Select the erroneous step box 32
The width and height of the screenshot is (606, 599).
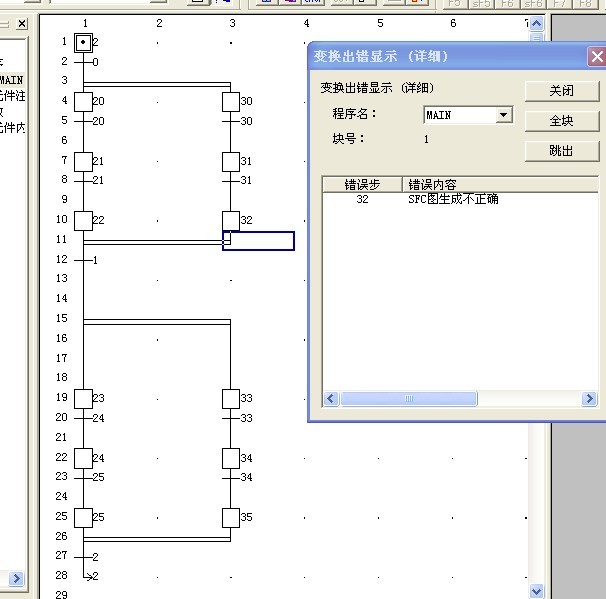[x=231, y=220]
